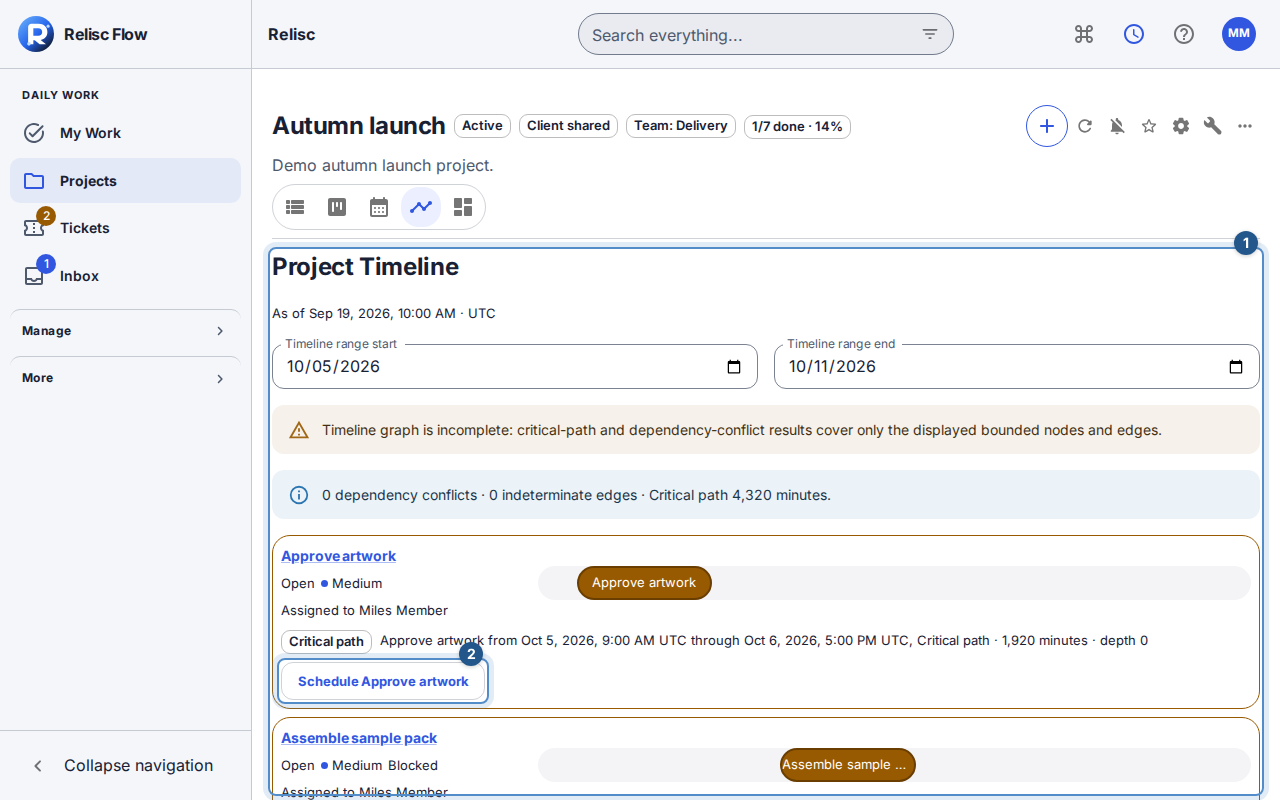Open the MM user avatar menu
This screenshot has height=800, width=1280.
coord(1239,34)
